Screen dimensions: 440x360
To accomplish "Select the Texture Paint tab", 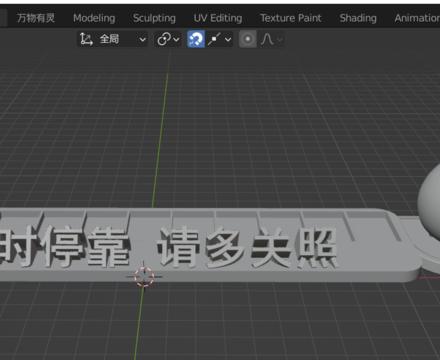I will (291, 18).
